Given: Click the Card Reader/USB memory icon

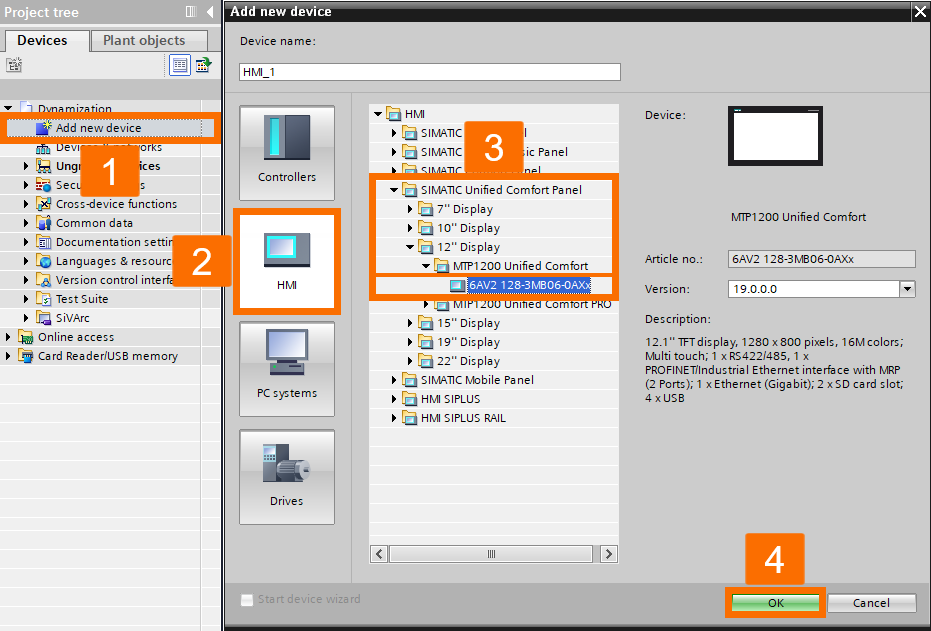Looking at the screenshot, I should 26,356.
